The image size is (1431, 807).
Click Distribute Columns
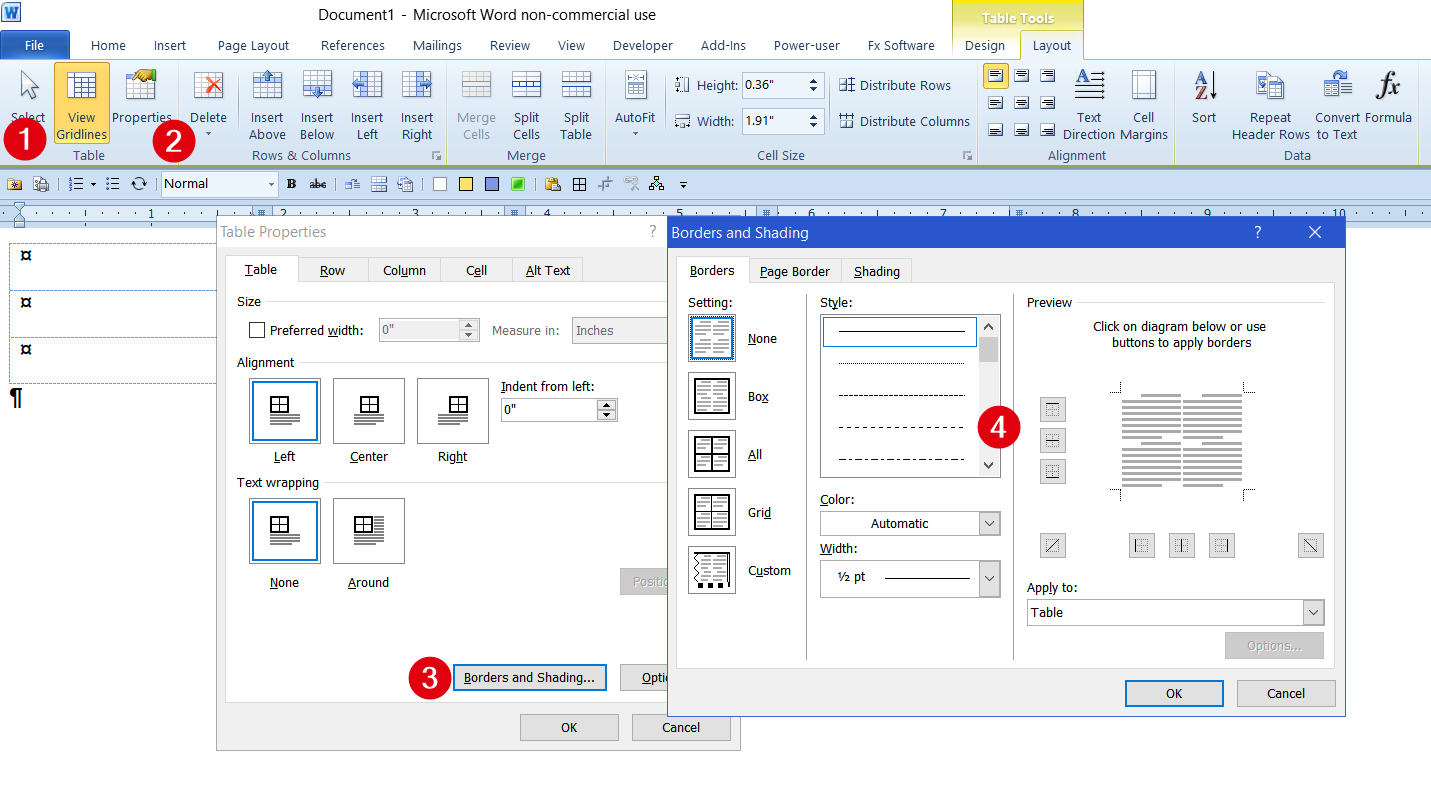pyautogui.click(x=904, y=121)
